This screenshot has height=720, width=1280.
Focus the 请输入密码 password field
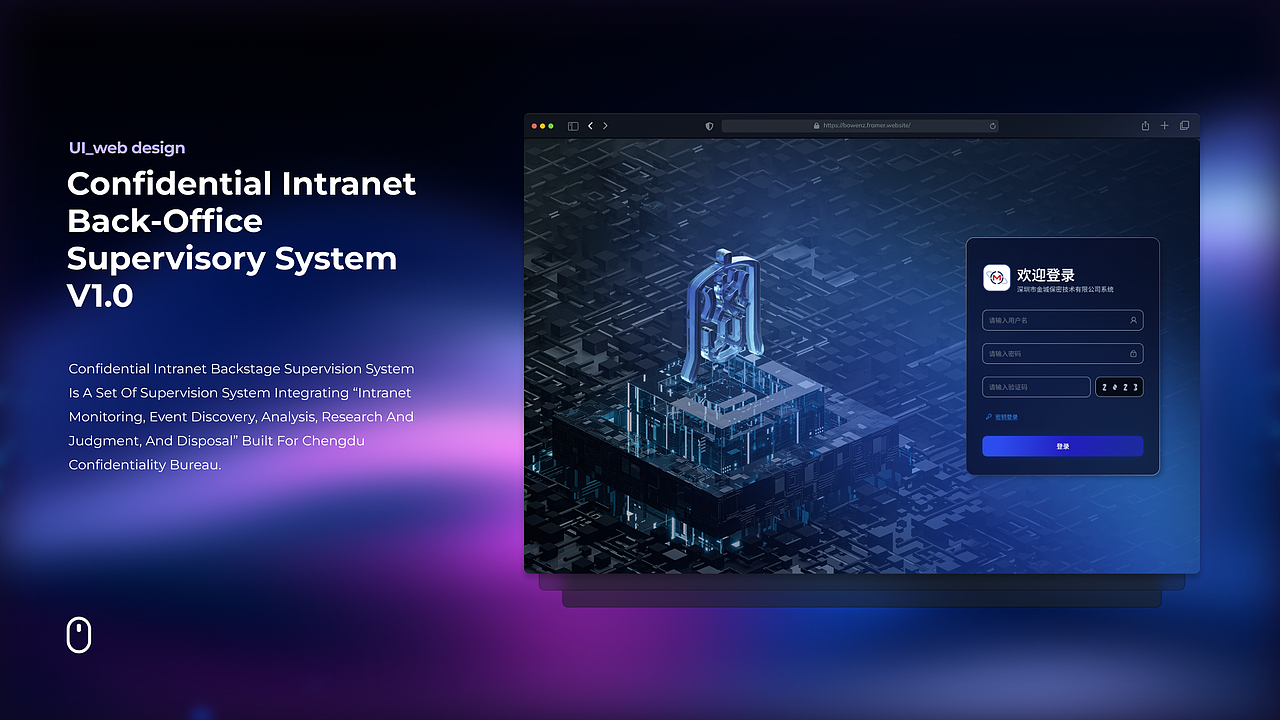point(1063,354)
